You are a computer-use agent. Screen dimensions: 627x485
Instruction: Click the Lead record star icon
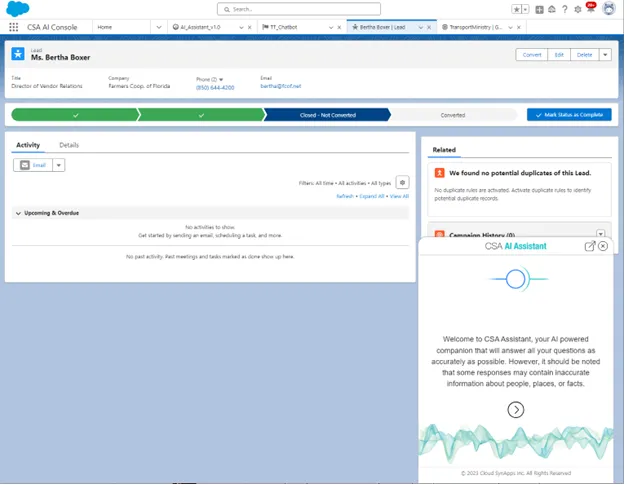[x=18, y=54]
